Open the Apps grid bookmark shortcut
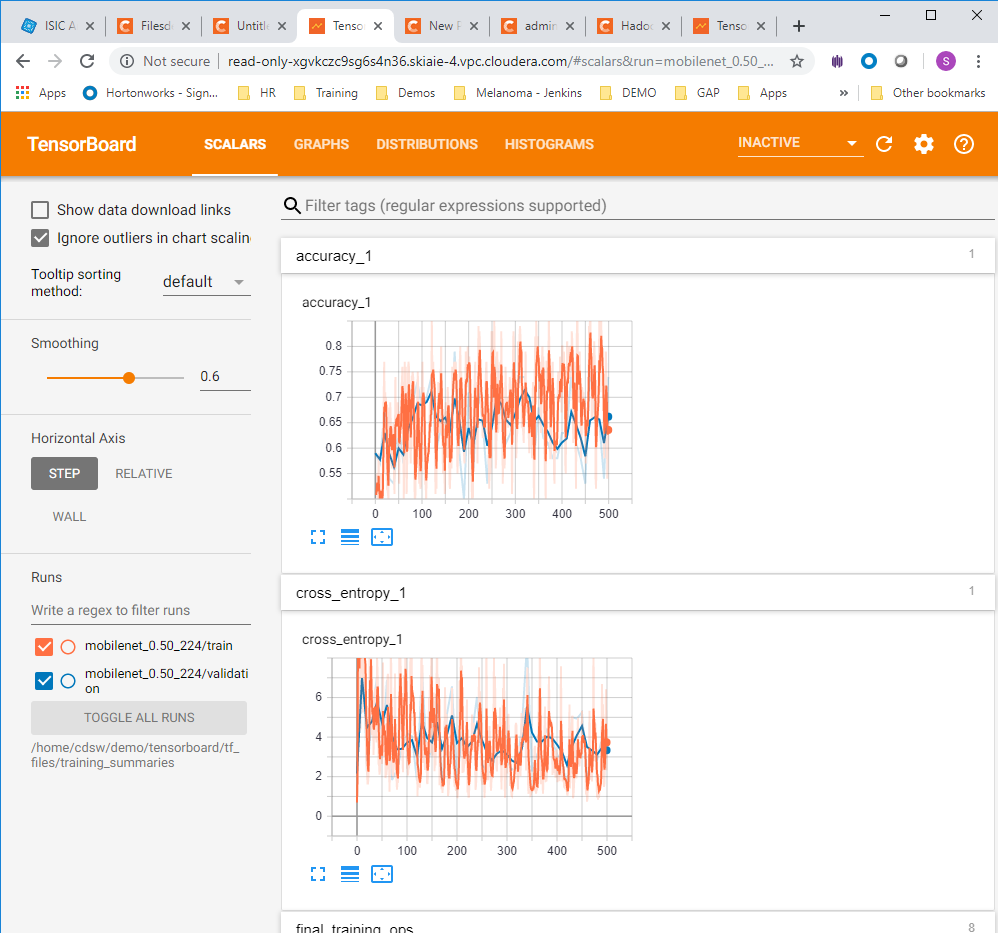Image resolution: width=998 pixels, height=933 pixels. point(41,93)
